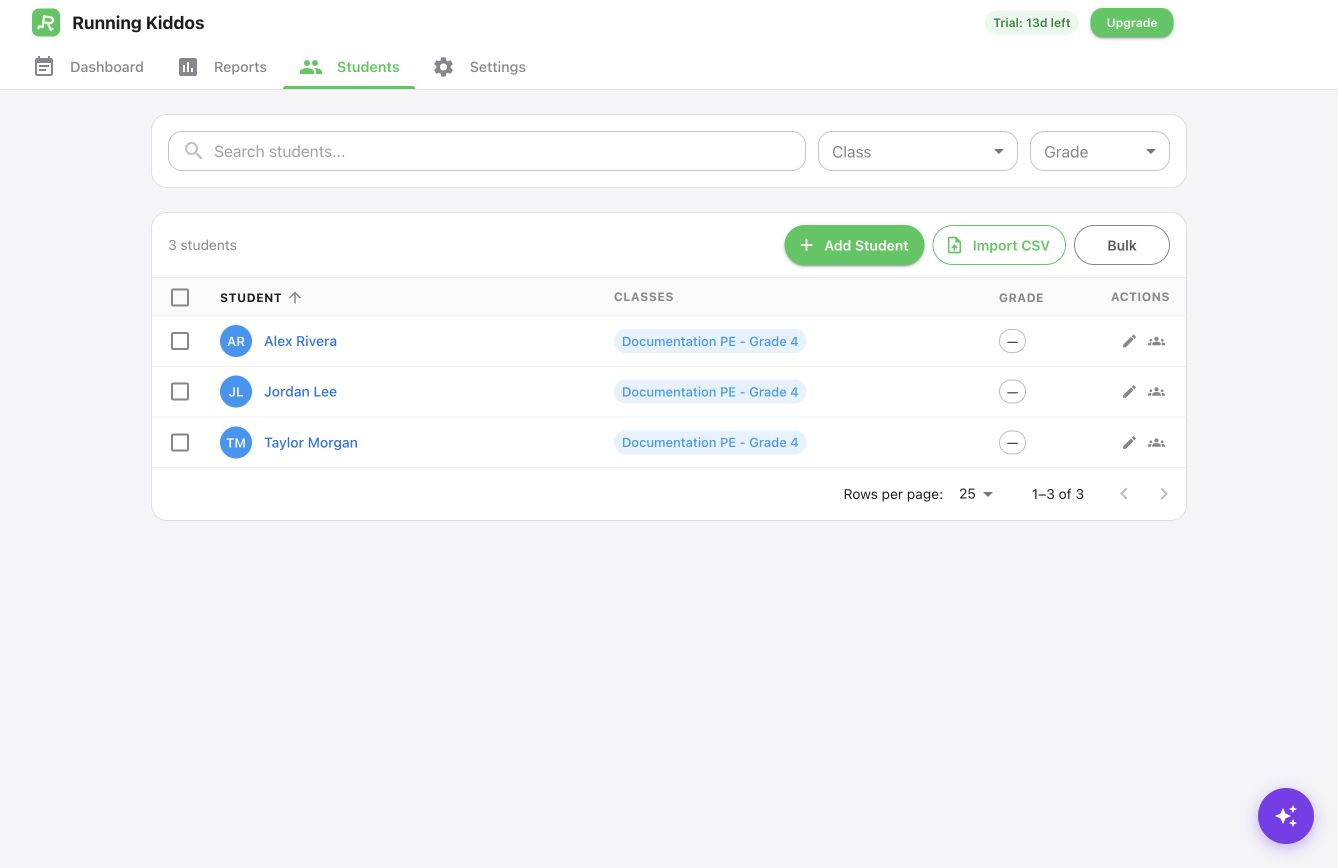The height and width of the screenshot is (868, 1338).
Task: Open the Class filter dropdown
Action: pos(918,151)
